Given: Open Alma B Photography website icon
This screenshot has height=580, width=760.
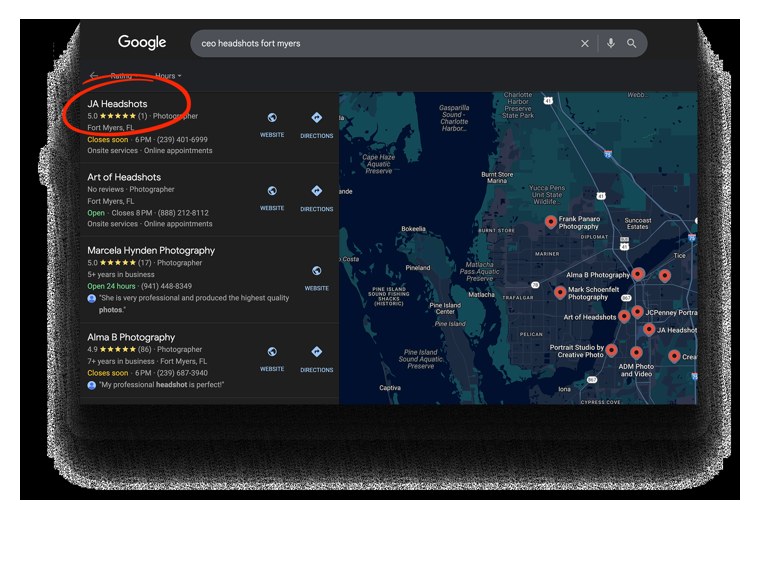Looking at the screenshot, I should pyautogui.click(x=272, y=352).
